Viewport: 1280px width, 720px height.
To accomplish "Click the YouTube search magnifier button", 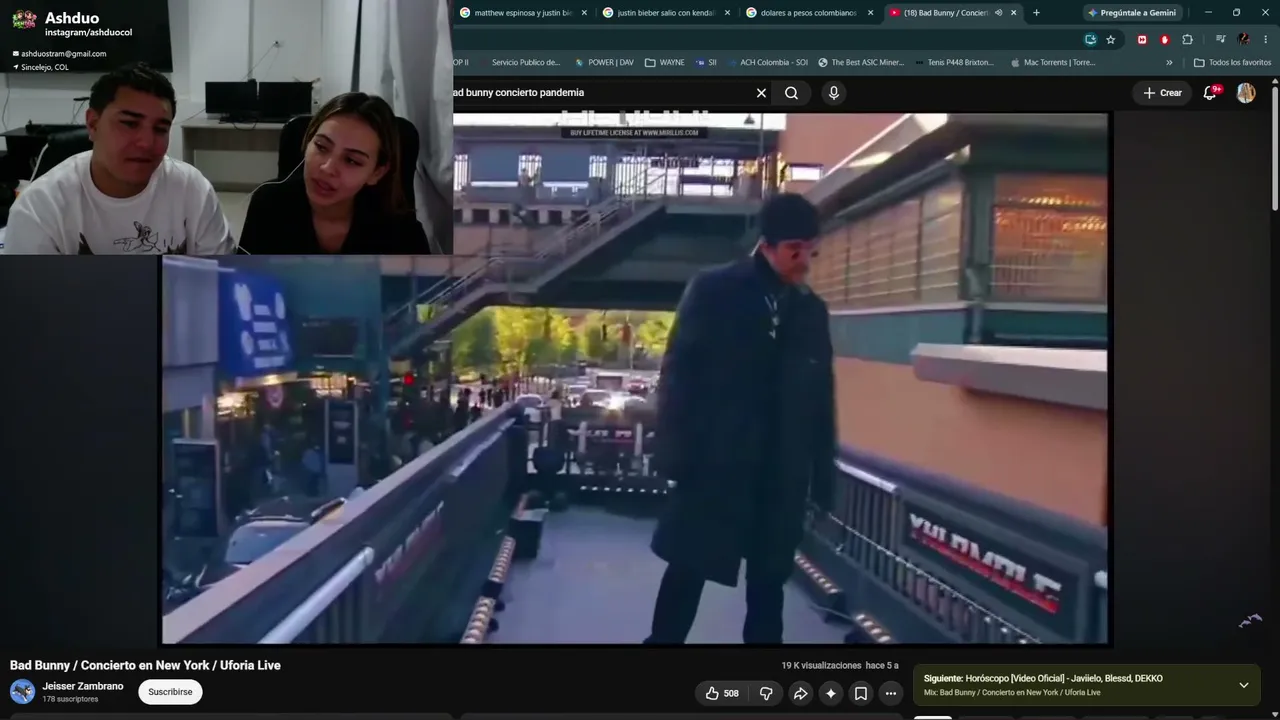I will coord(791,93).
